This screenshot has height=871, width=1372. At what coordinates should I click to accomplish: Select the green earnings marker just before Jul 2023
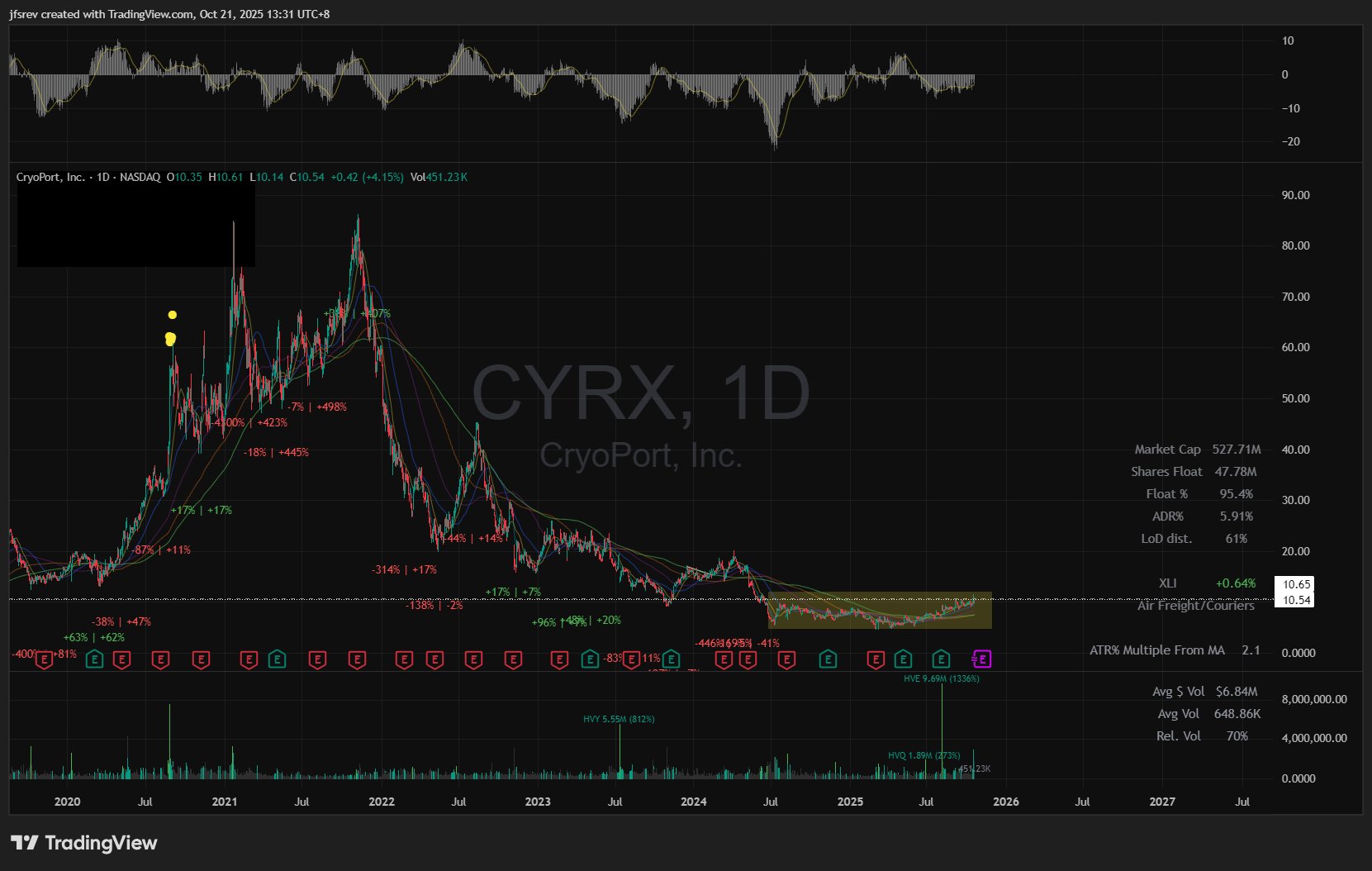click(590, 659)
